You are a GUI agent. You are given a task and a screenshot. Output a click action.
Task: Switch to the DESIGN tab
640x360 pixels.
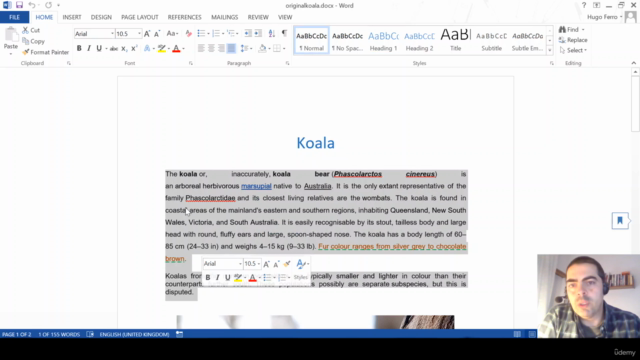pyautogui.click(x=101, y=17)
